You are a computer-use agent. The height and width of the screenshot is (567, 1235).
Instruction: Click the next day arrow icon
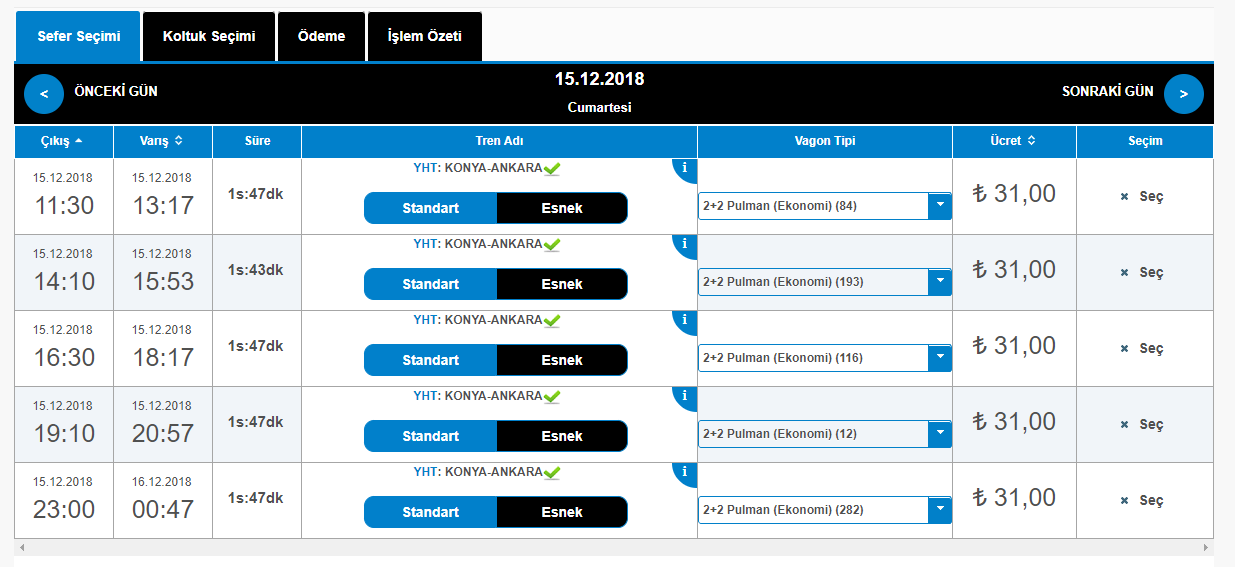1183,94
